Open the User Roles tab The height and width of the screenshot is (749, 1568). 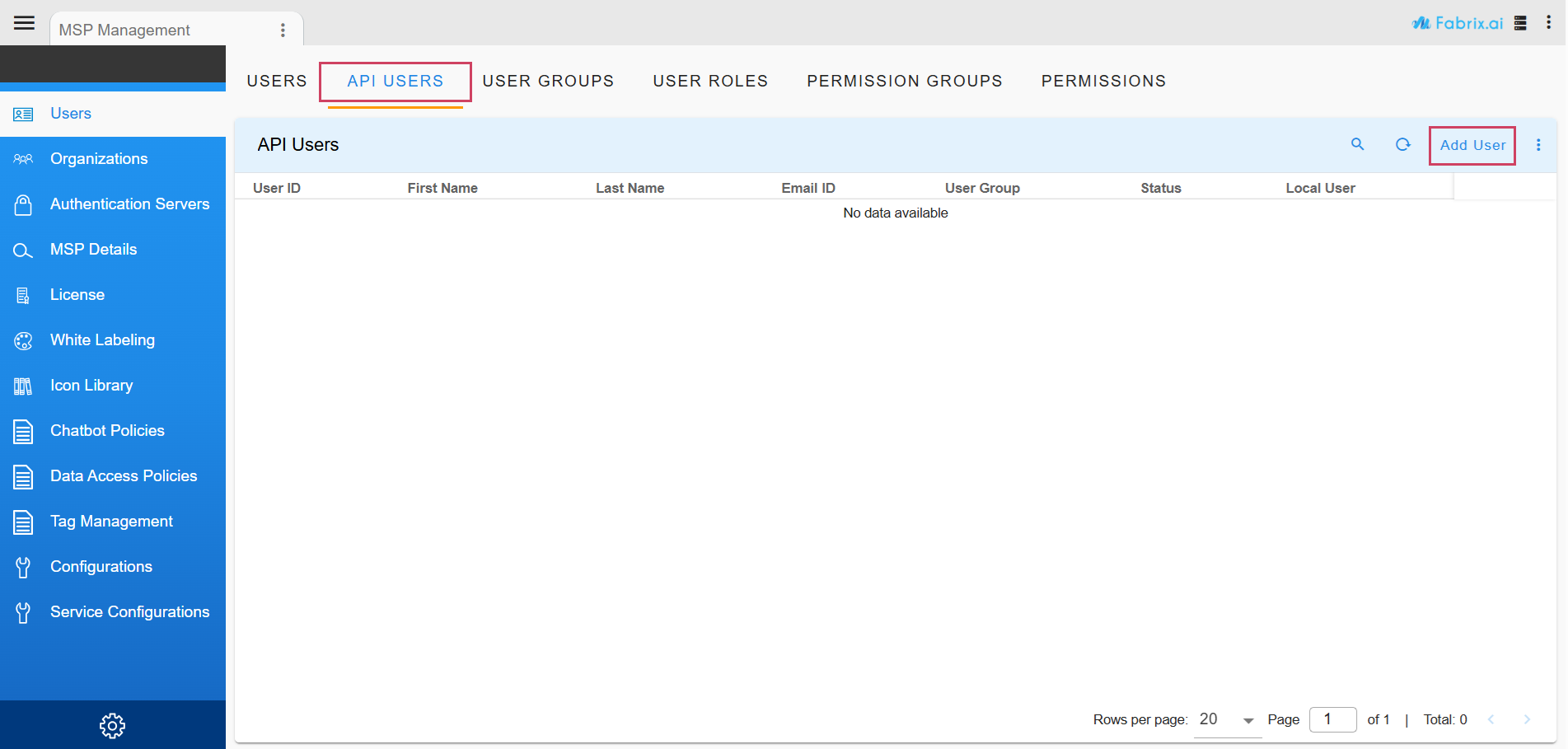click(x=710, y=81)
